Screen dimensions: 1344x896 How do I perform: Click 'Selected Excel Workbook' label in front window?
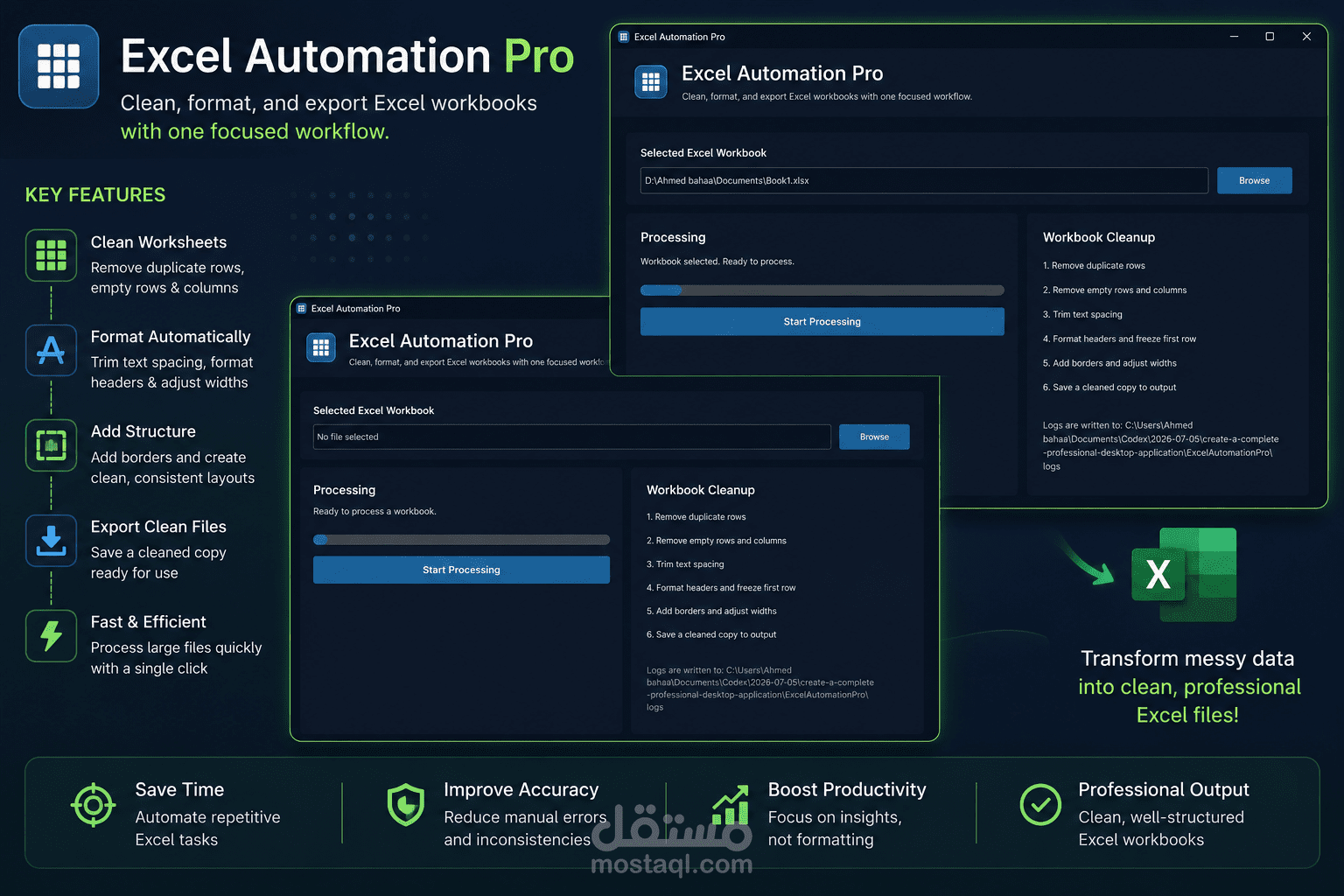point(374,410)
